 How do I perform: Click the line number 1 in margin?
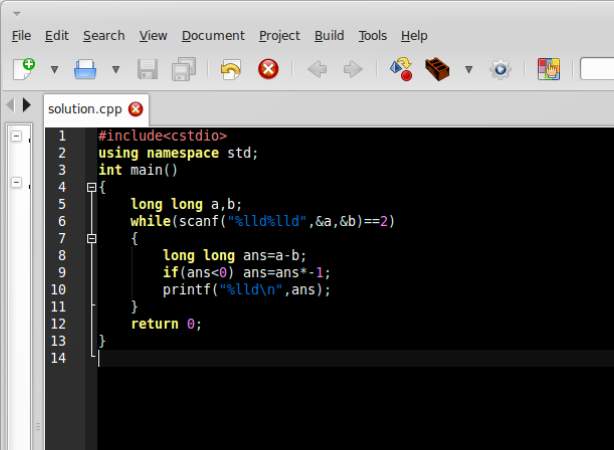pos(62,136)
